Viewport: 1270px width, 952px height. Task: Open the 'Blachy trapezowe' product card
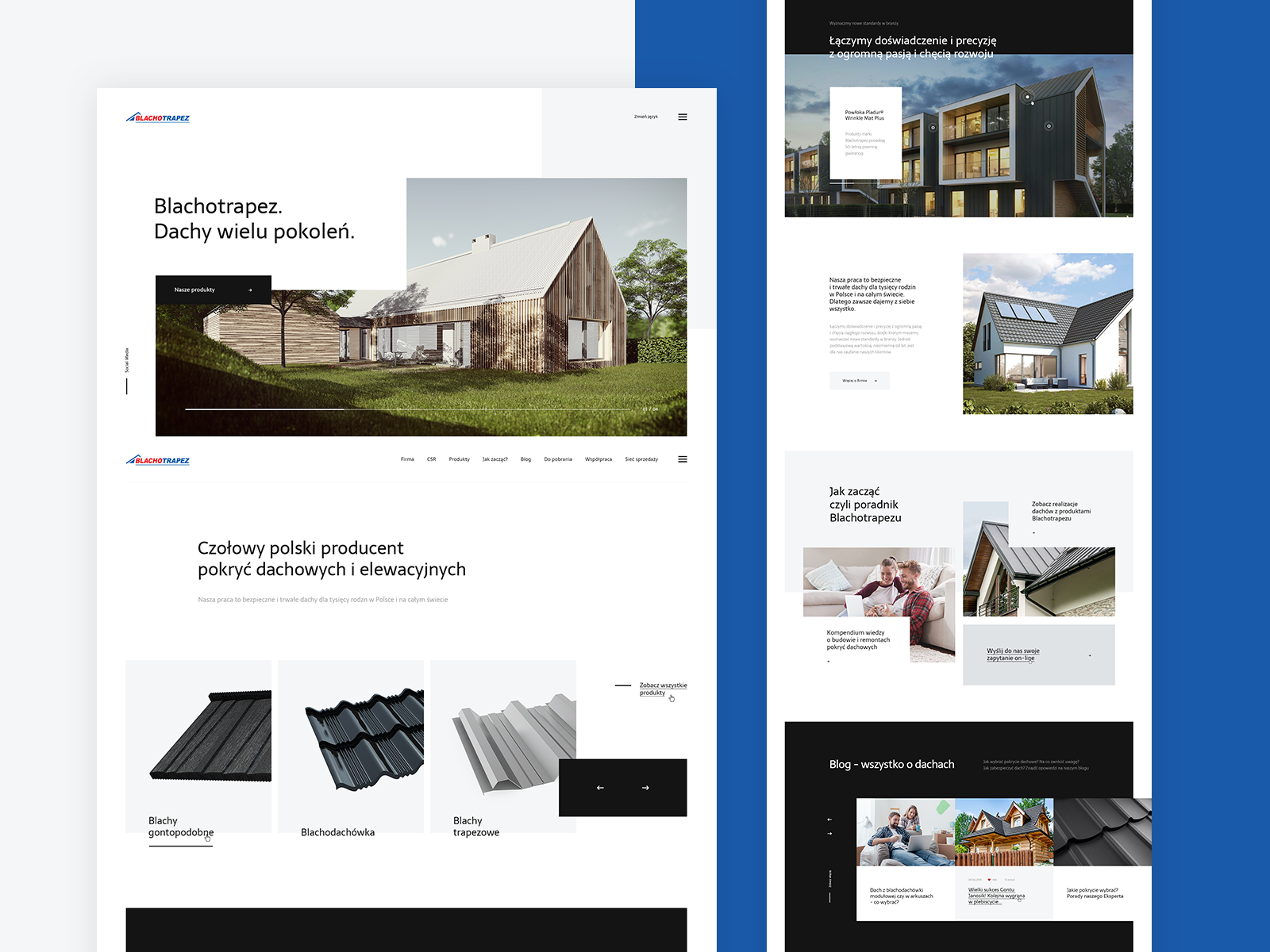coord(503,747)
